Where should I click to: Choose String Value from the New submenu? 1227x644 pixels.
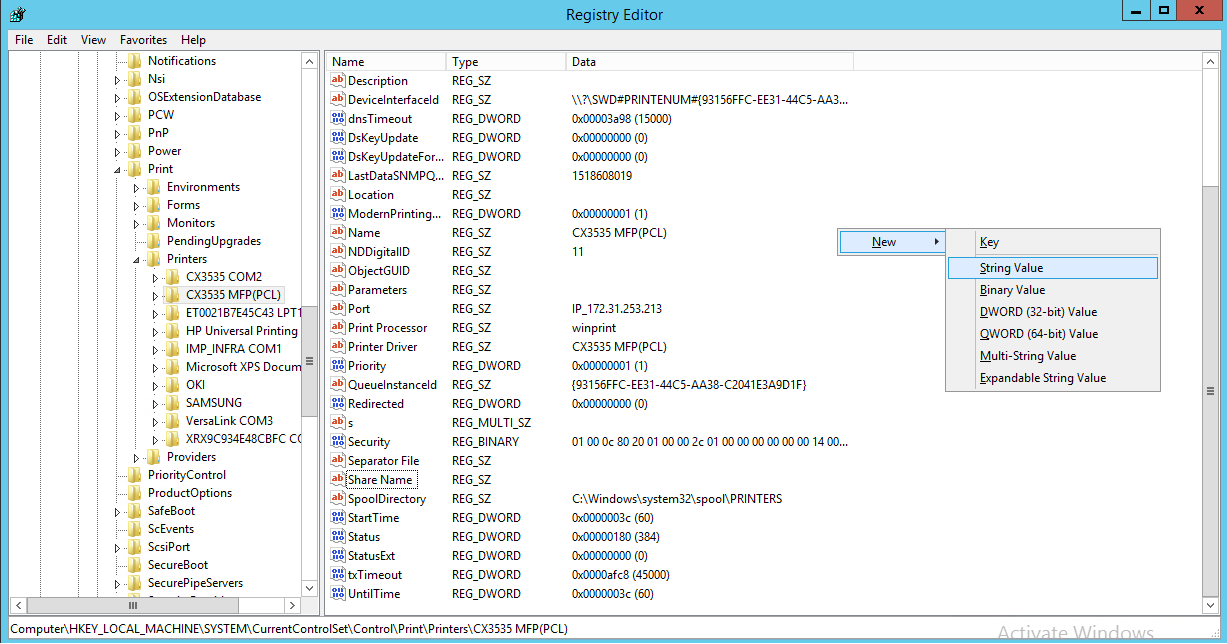coord(1011,268)
